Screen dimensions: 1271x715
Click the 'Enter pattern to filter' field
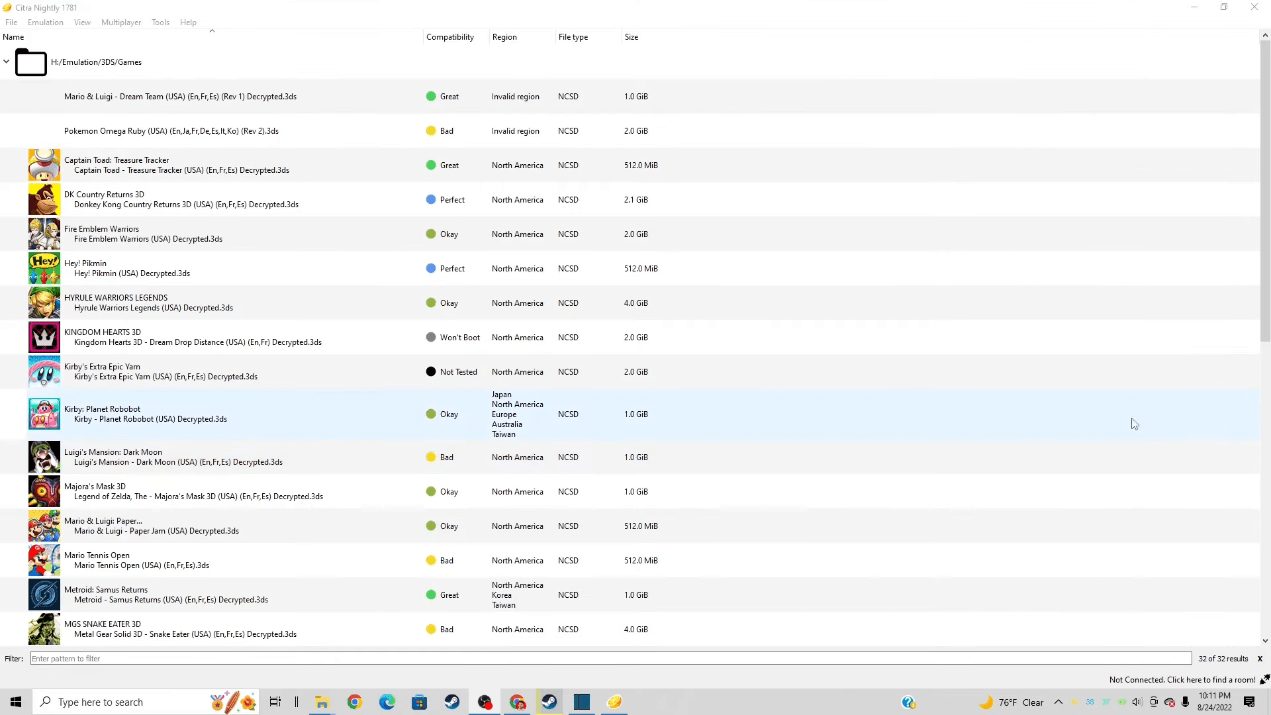coord(610,659)
